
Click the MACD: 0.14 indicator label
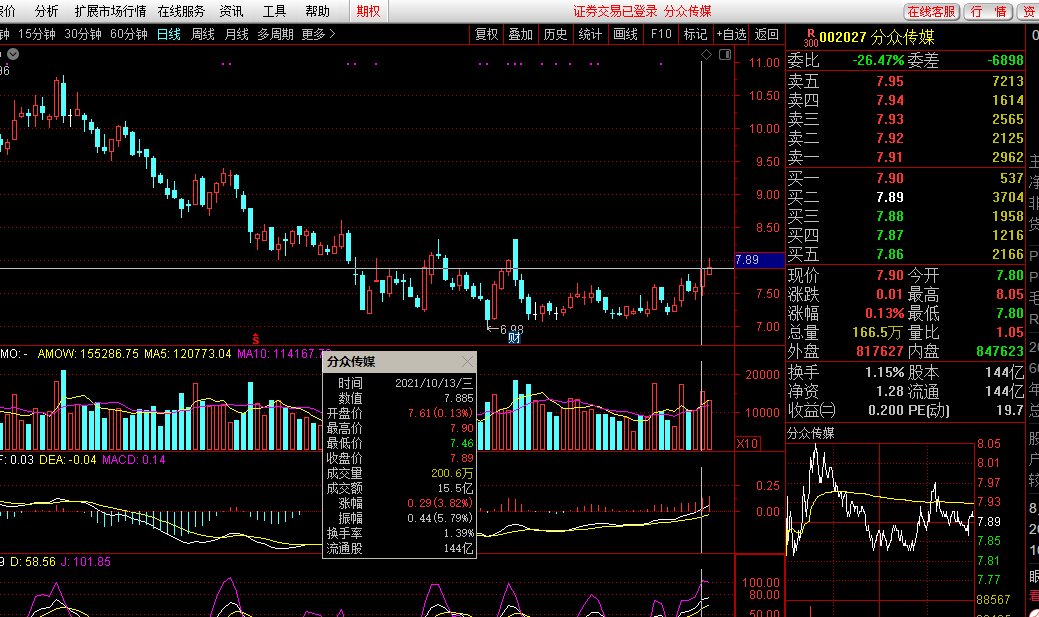[134, 460]
